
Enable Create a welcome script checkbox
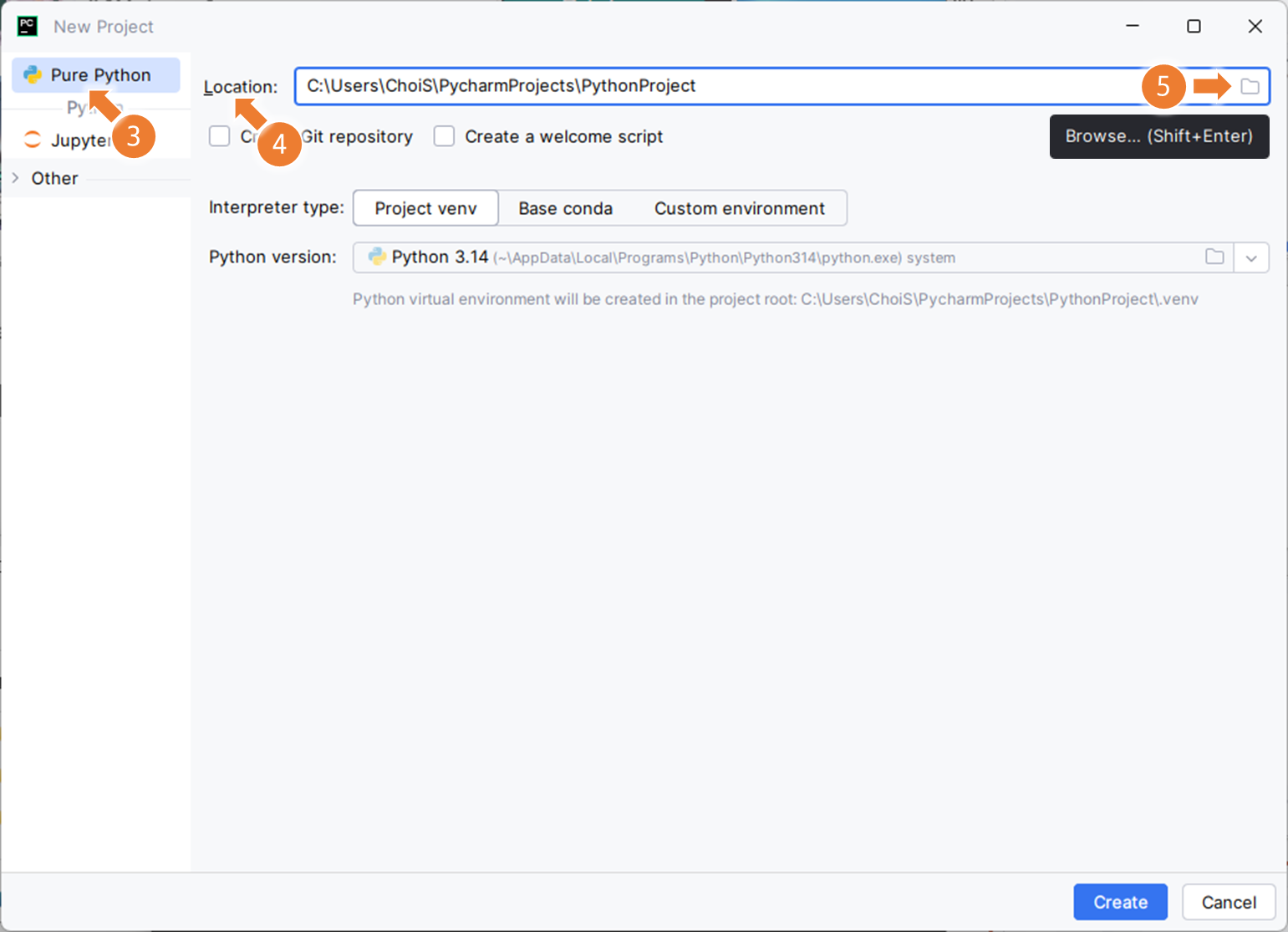tap(444, 136)
